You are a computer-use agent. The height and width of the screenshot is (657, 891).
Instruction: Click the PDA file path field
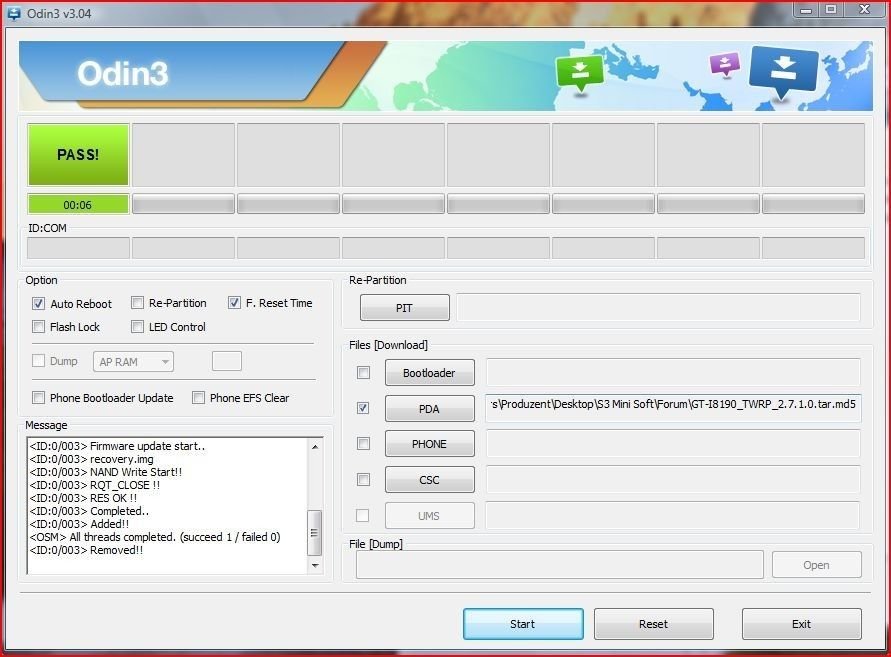pos(673,408)
